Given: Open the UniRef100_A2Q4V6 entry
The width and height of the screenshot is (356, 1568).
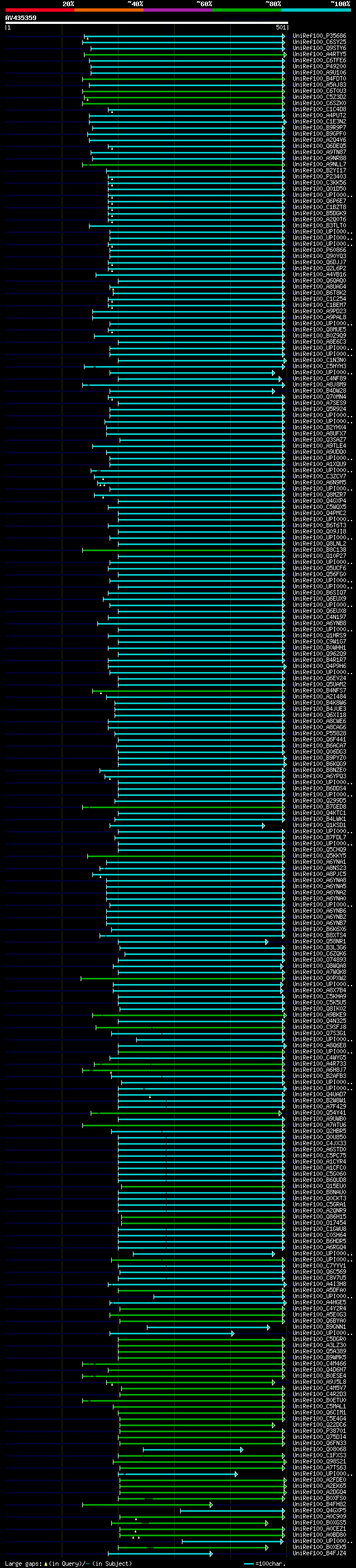Looking at the screenshot, I should [319, 140].
